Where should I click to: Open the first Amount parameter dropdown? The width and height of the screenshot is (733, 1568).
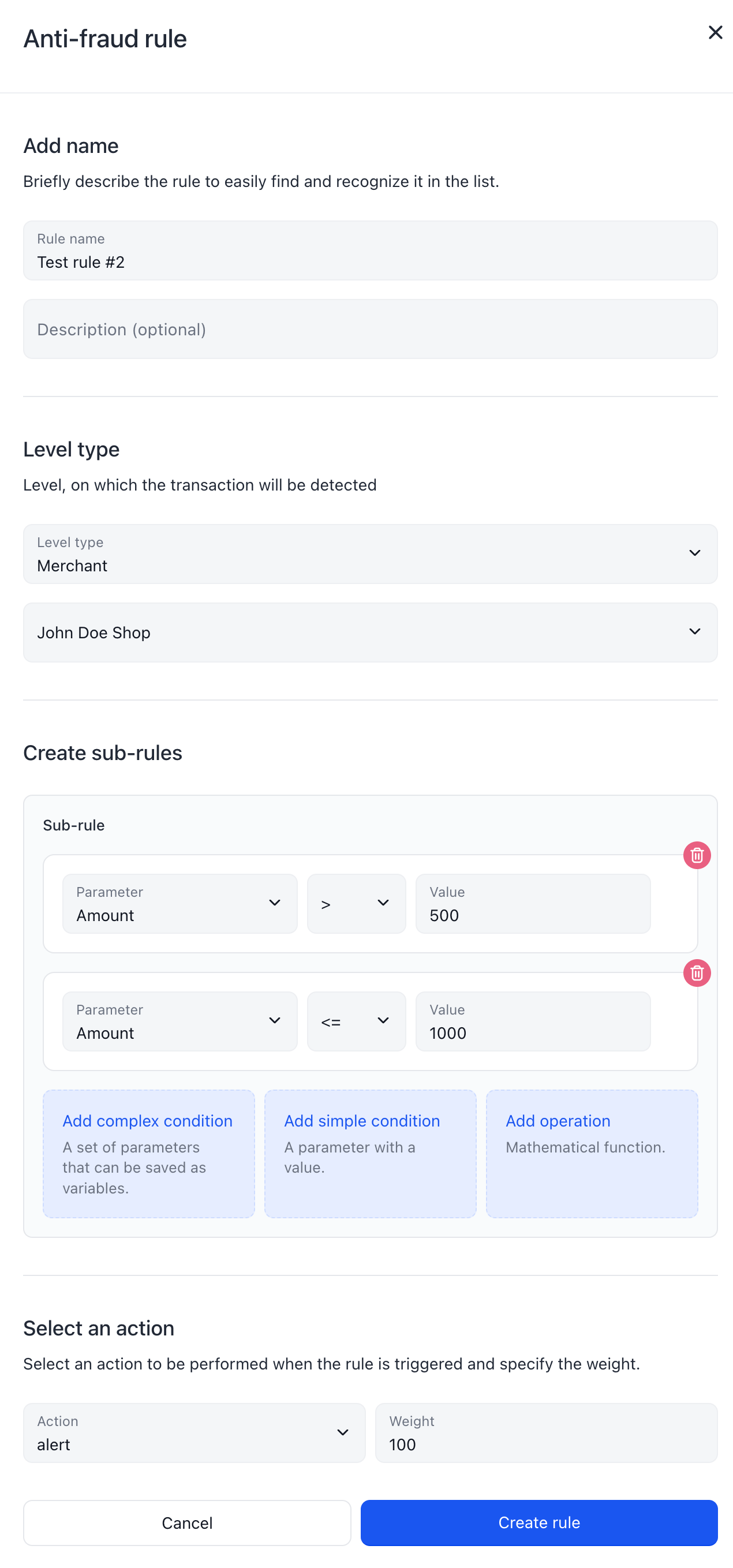click(179, 903)
